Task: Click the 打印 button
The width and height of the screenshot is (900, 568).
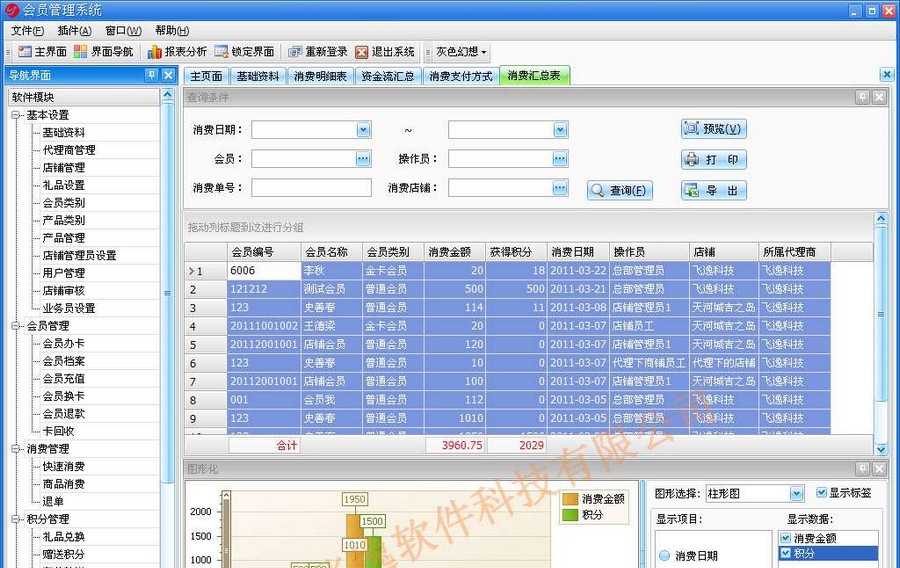Action: point(714,159)
